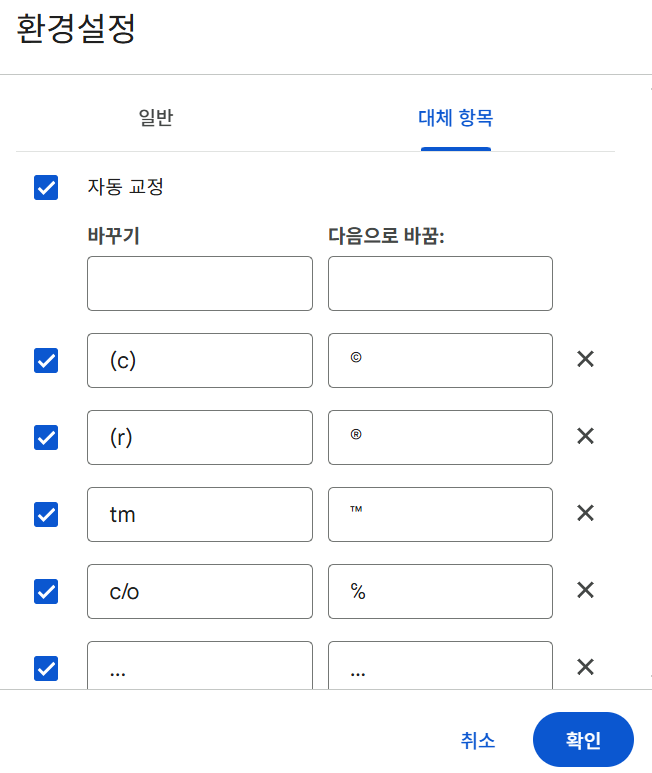Edit the % replacement field

click(x=440, y=591)
